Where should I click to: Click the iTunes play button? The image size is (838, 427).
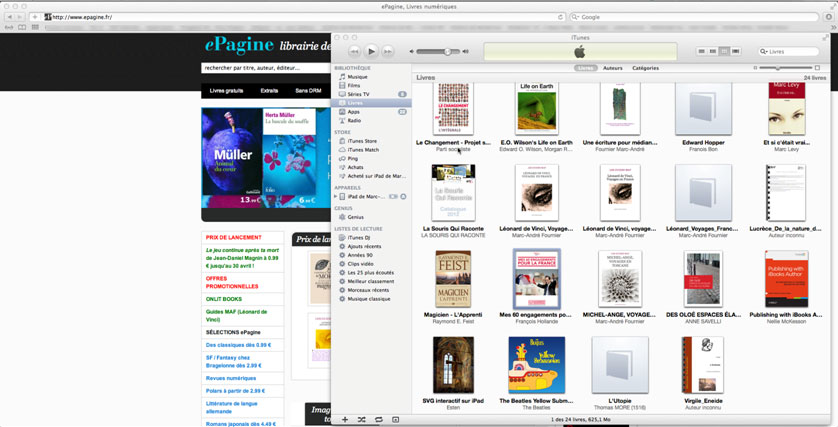pyautogui.click(x=371, y=51)
